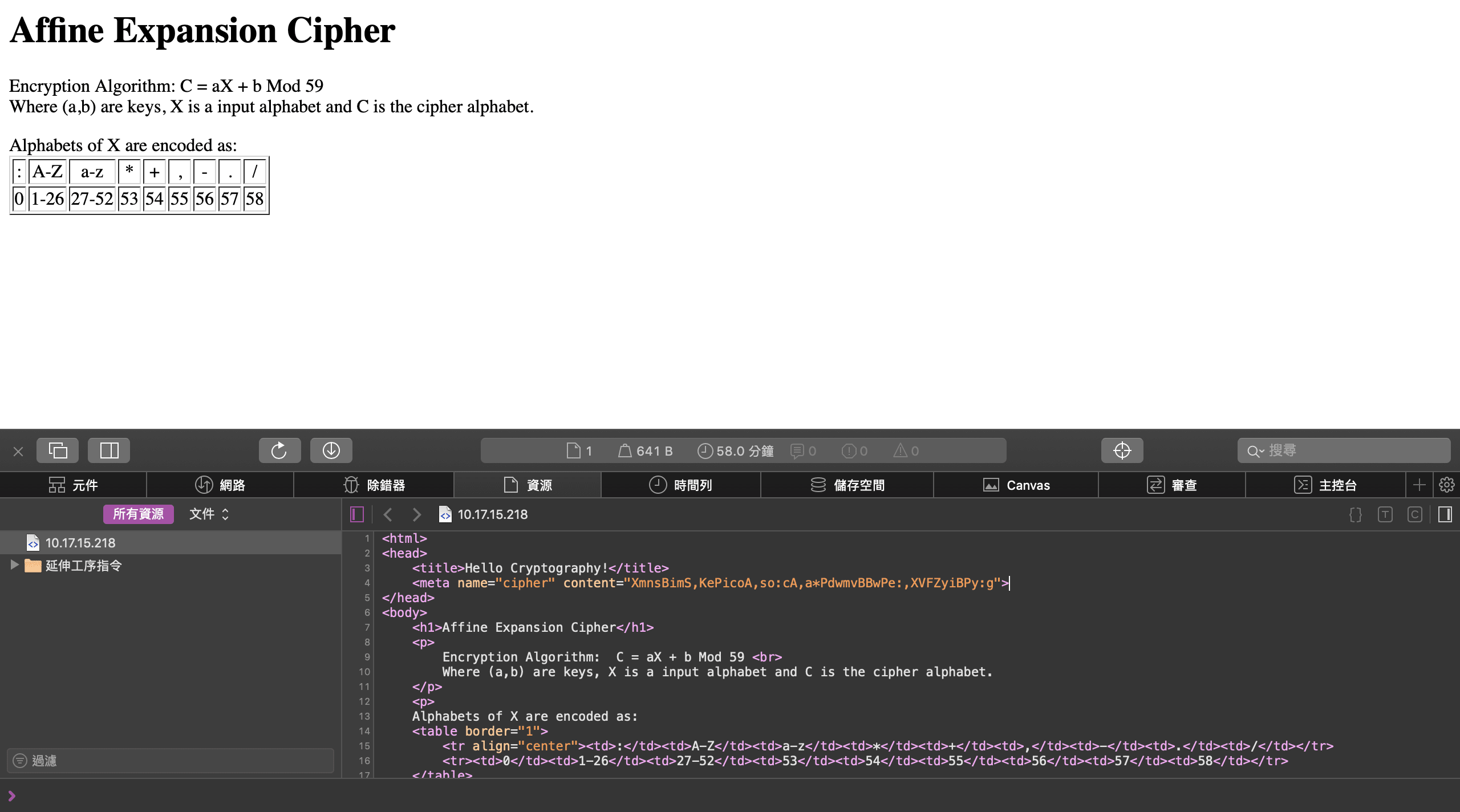The image size is (1460, 812).
Task: Click the pretty print braces icon
Action: [x=1356, y=514]
